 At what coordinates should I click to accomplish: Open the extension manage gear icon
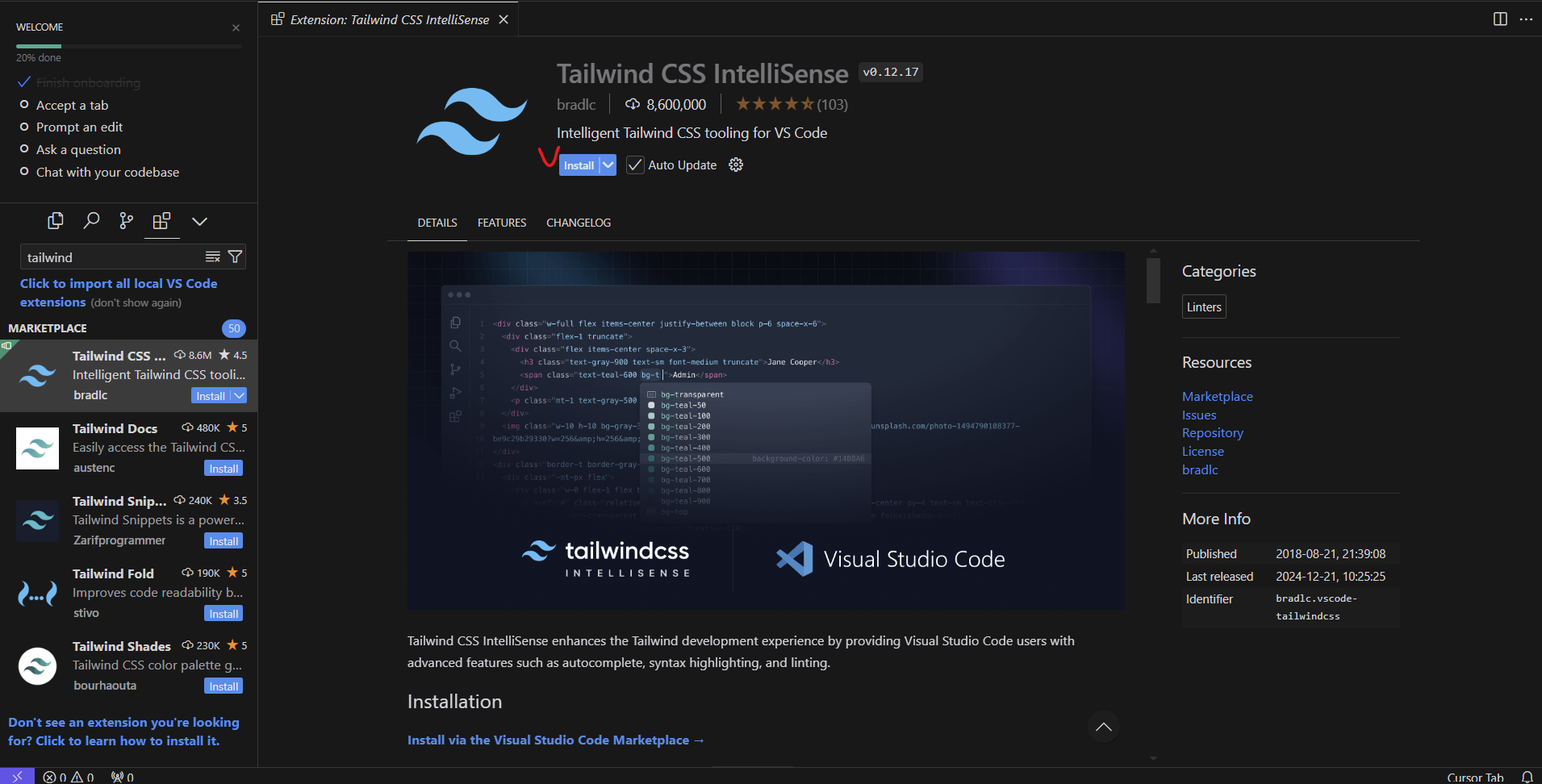(736, 165)
